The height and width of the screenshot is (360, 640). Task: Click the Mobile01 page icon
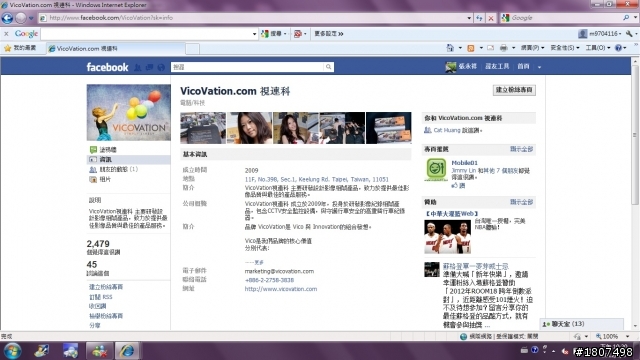tap(436, 169)
